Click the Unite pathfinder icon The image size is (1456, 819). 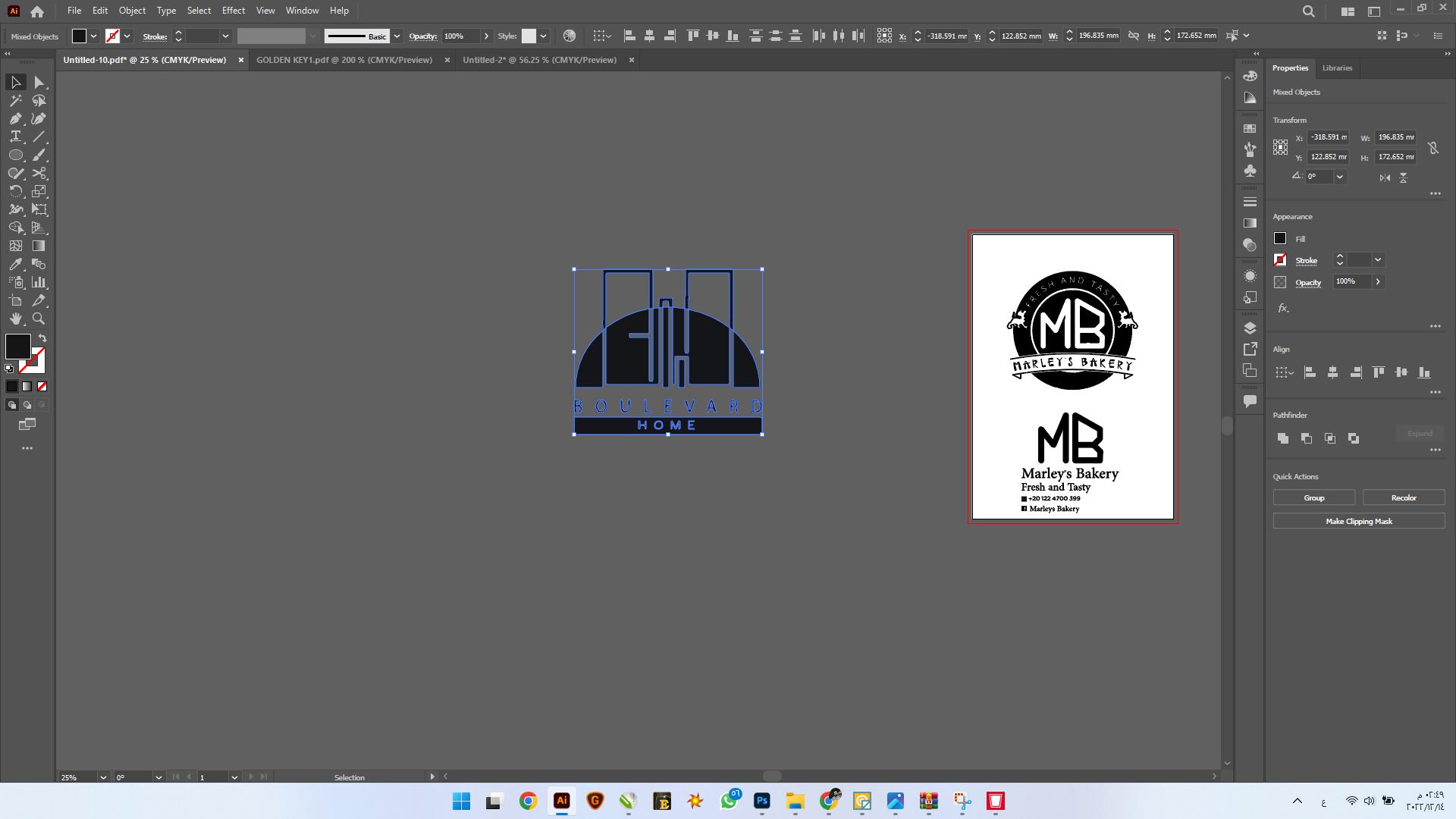coord(1283,438)
